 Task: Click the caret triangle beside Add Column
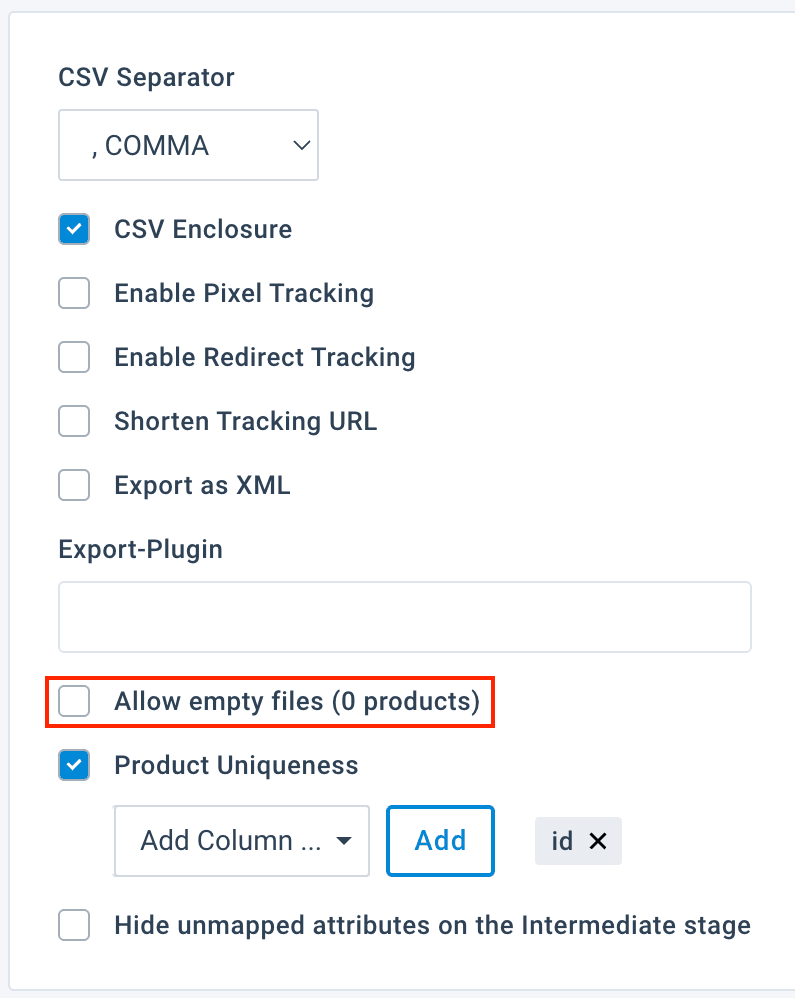click(x=343, y=841)
